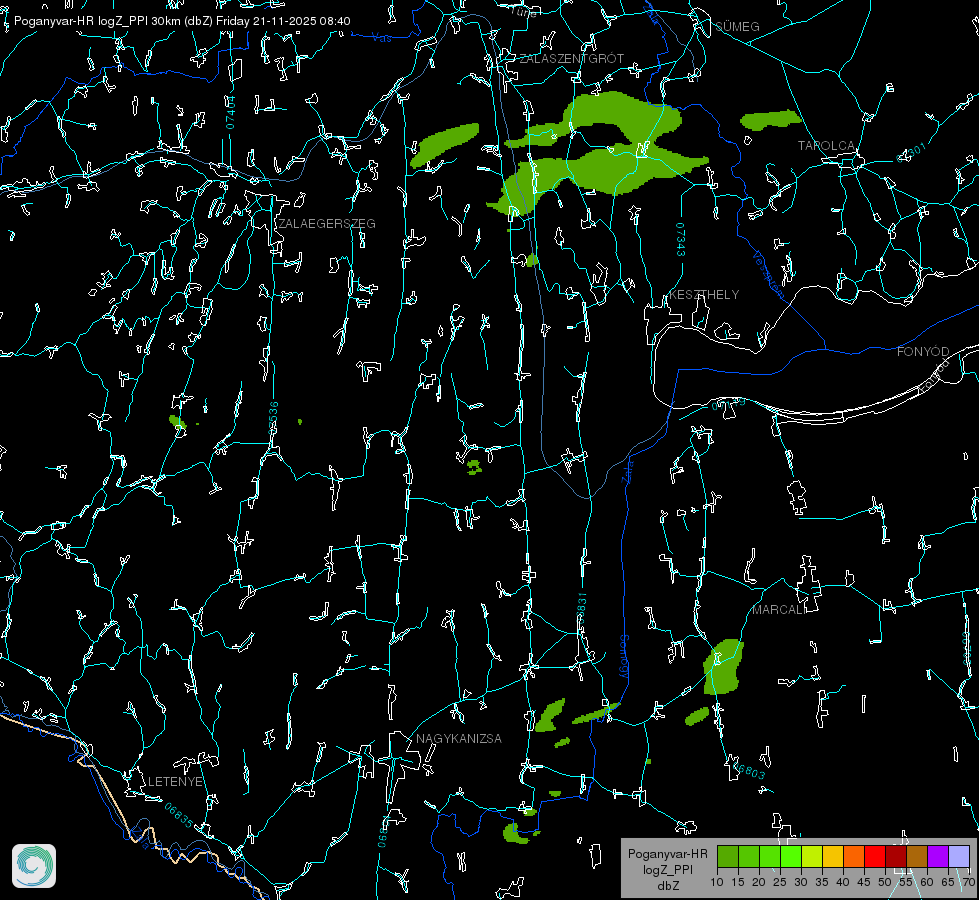The image size is (979, 900).
Task: Click the KESZTHELY town label
Action: (704, 294)
